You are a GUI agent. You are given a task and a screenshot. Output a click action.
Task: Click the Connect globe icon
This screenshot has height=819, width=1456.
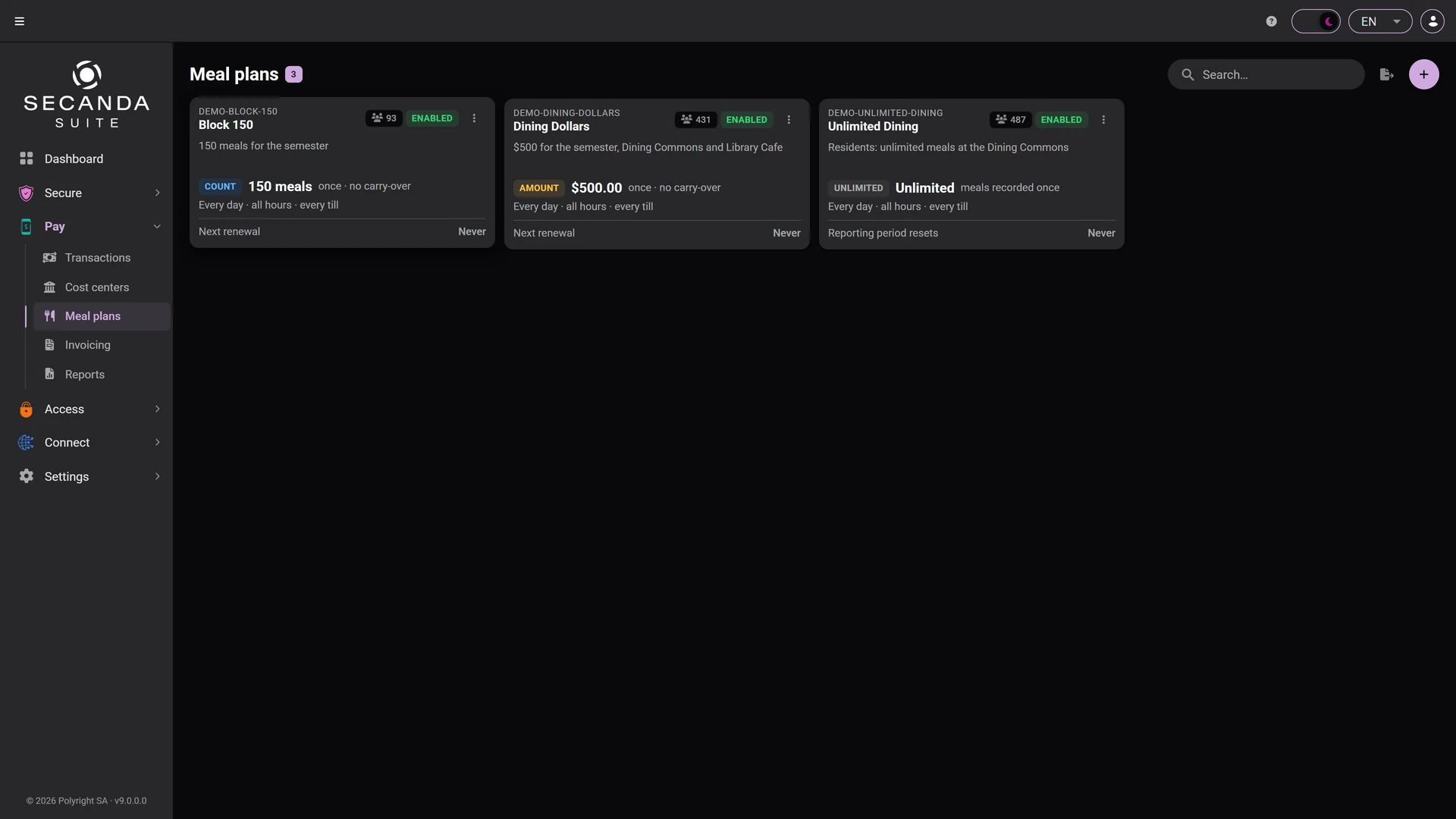(x=27, y=442)
